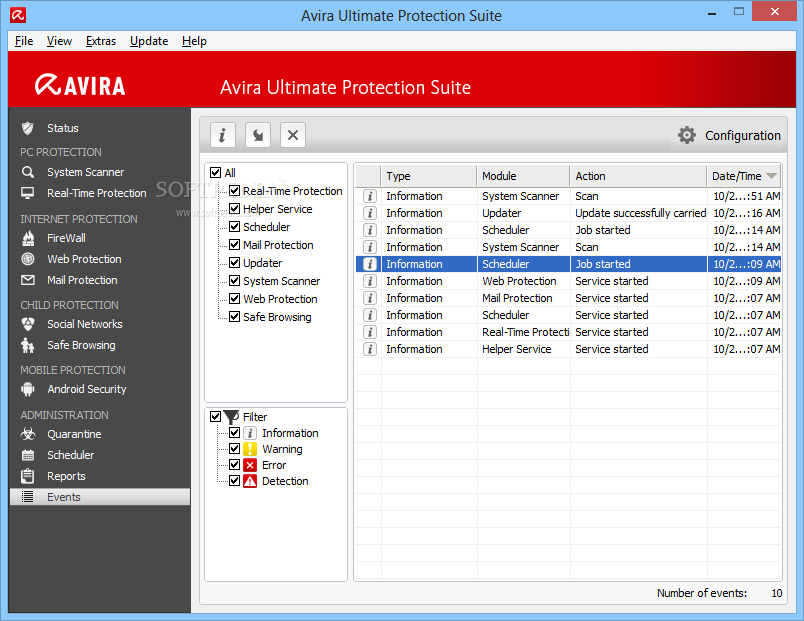Click the Date/Time sort arrow
The height and width of the screenshot is (621, 804).
pos(771,176)
